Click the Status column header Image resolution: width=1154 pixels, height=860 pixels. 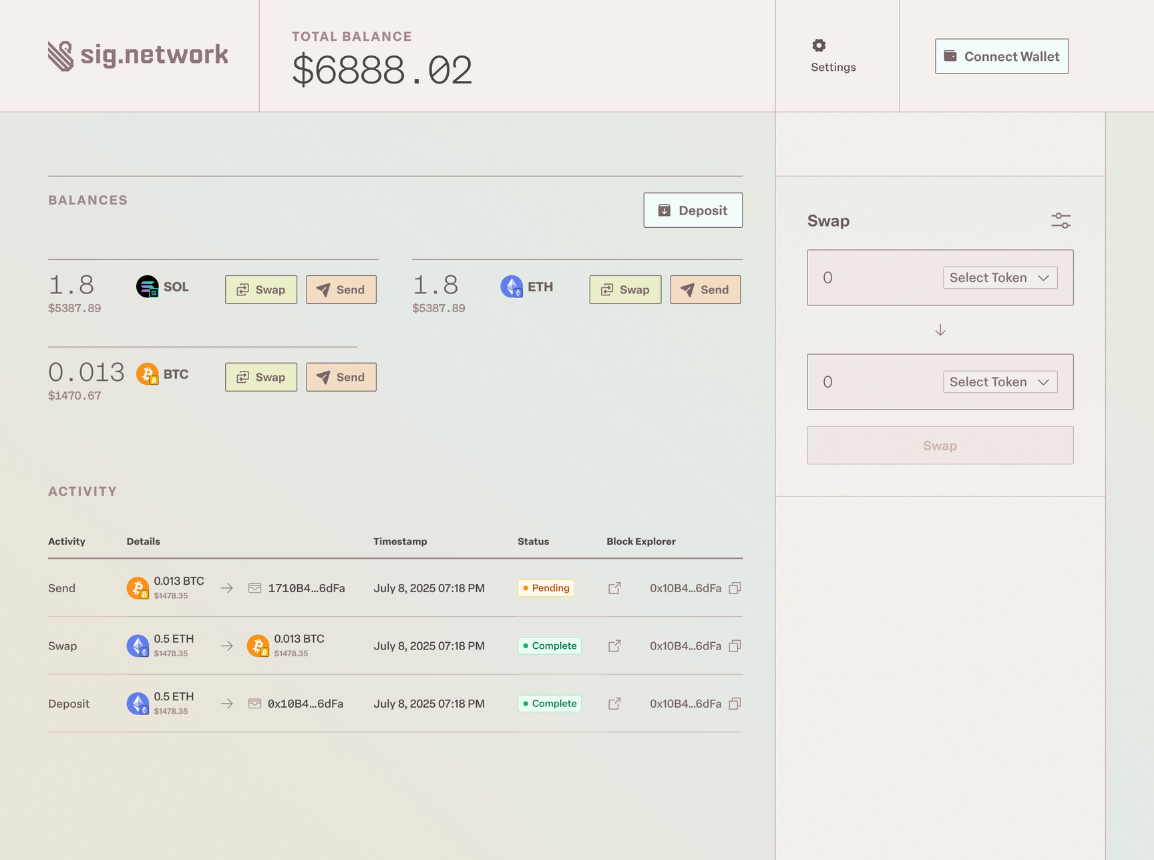click(533, 541)
